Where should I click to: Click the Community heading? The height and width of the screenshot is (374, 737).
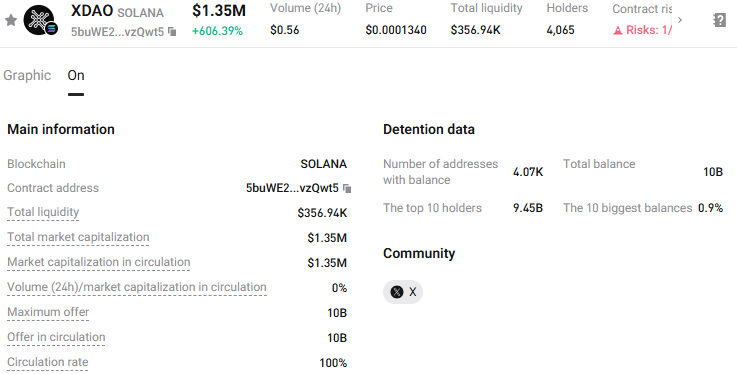point(419,253)
